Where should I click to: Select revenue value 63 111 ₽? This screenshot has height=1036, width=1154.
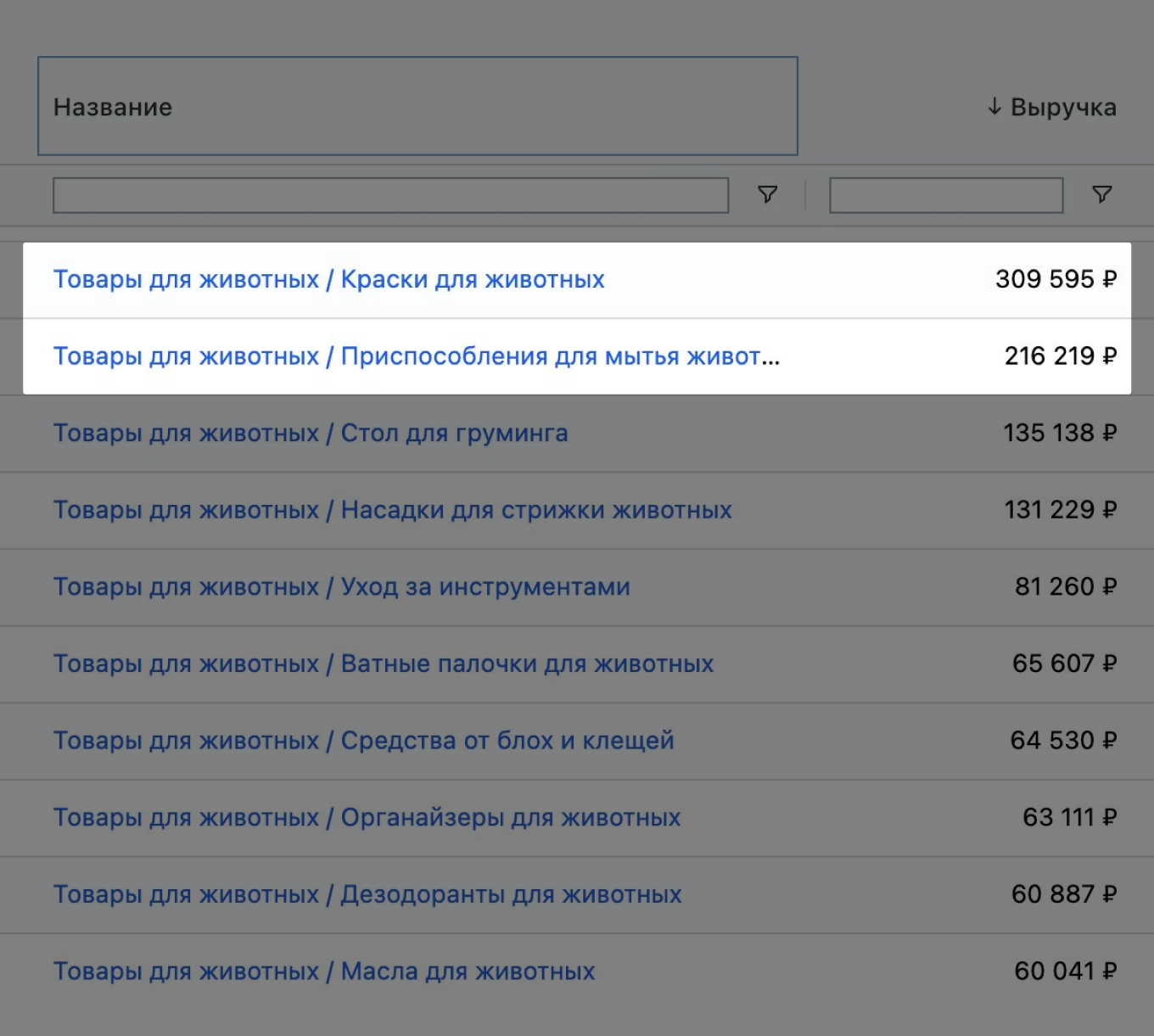tap(1070, 817)
